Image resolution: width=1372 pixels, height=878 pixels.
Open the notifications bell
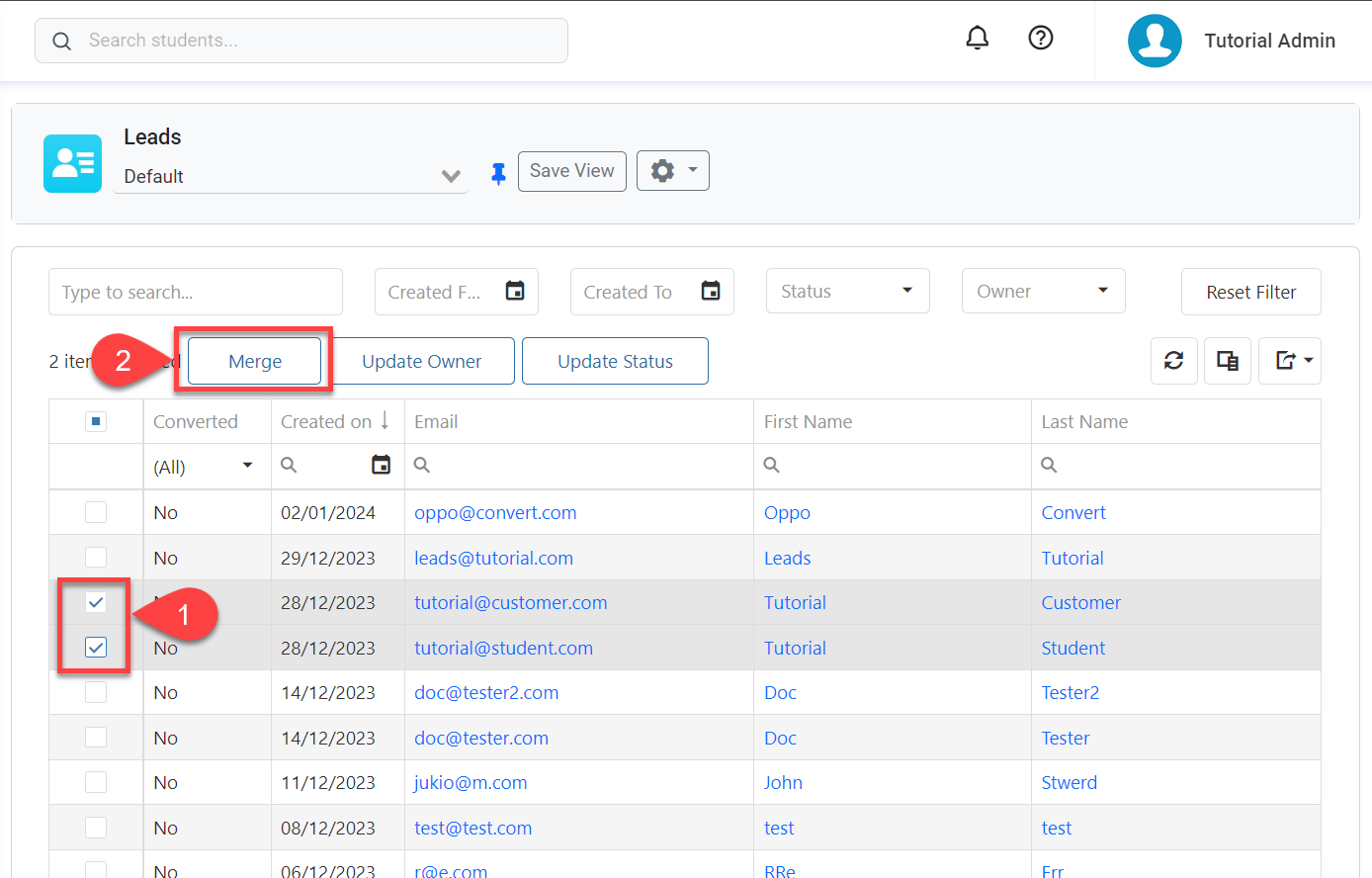977,38
